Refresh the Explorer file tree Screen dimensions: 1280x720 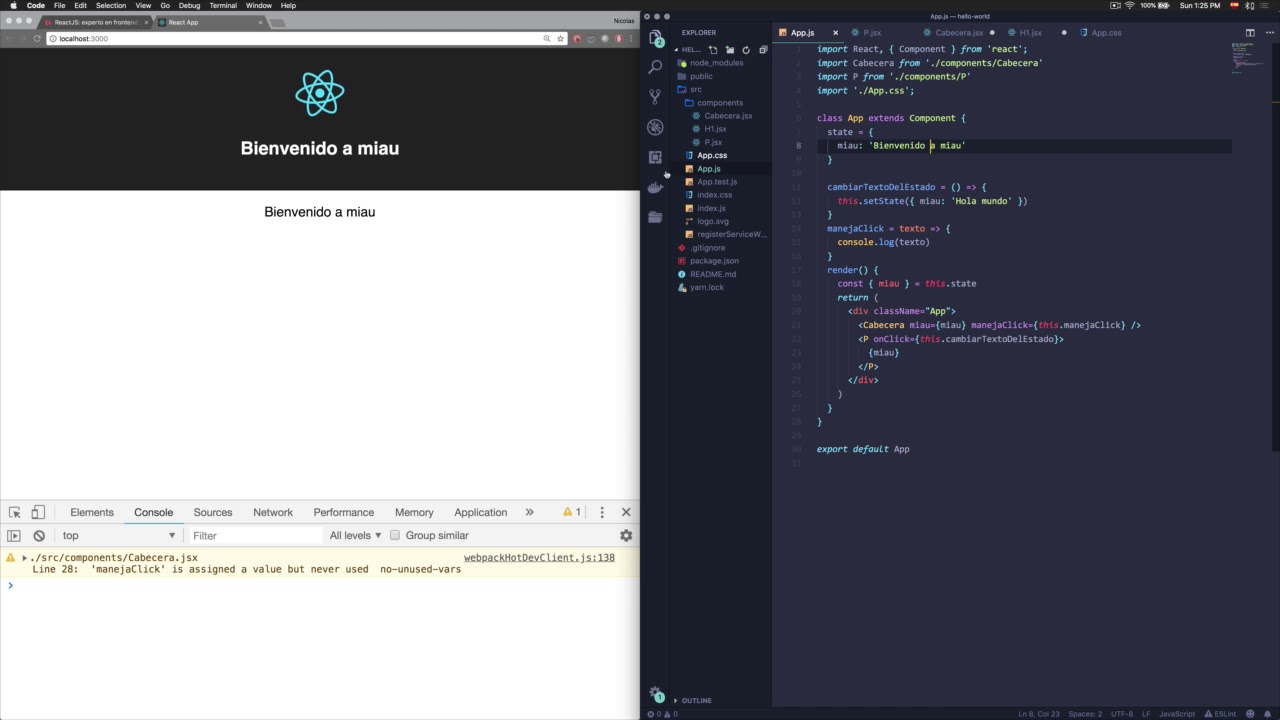746,49
